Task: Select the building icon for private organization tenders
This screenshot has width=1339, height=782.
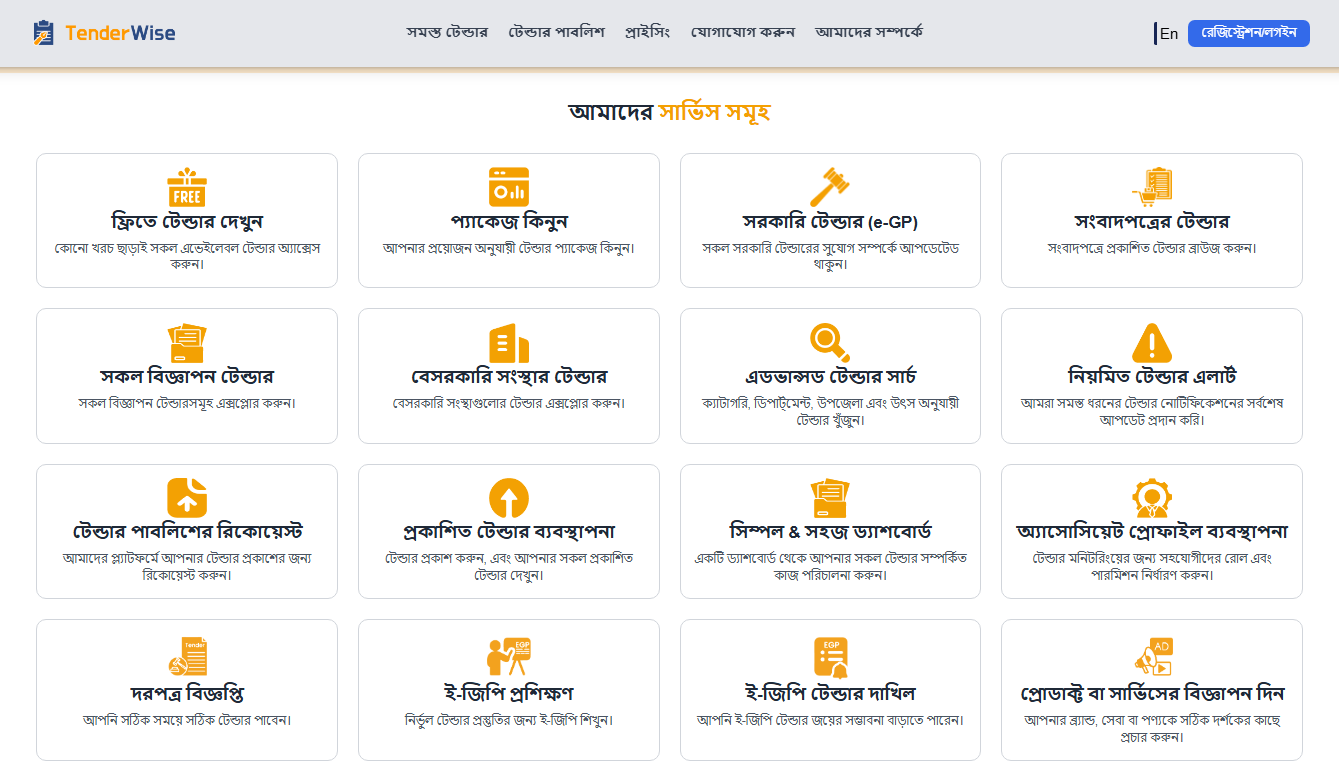Action: [509, 342]
